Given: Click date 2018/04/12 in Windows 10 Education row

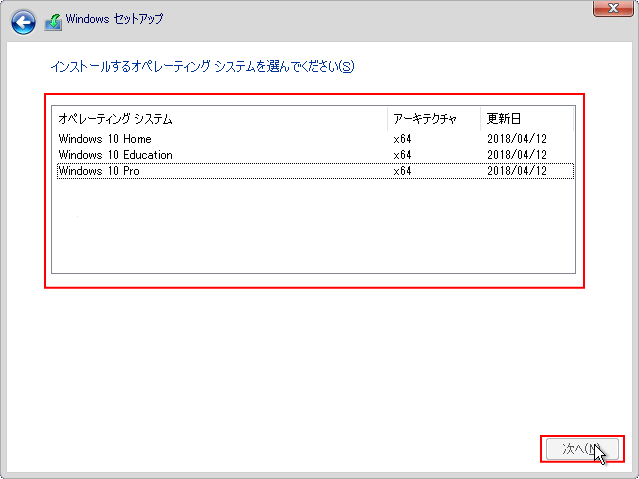Looking at the screenshot, I should pos(517,155).
